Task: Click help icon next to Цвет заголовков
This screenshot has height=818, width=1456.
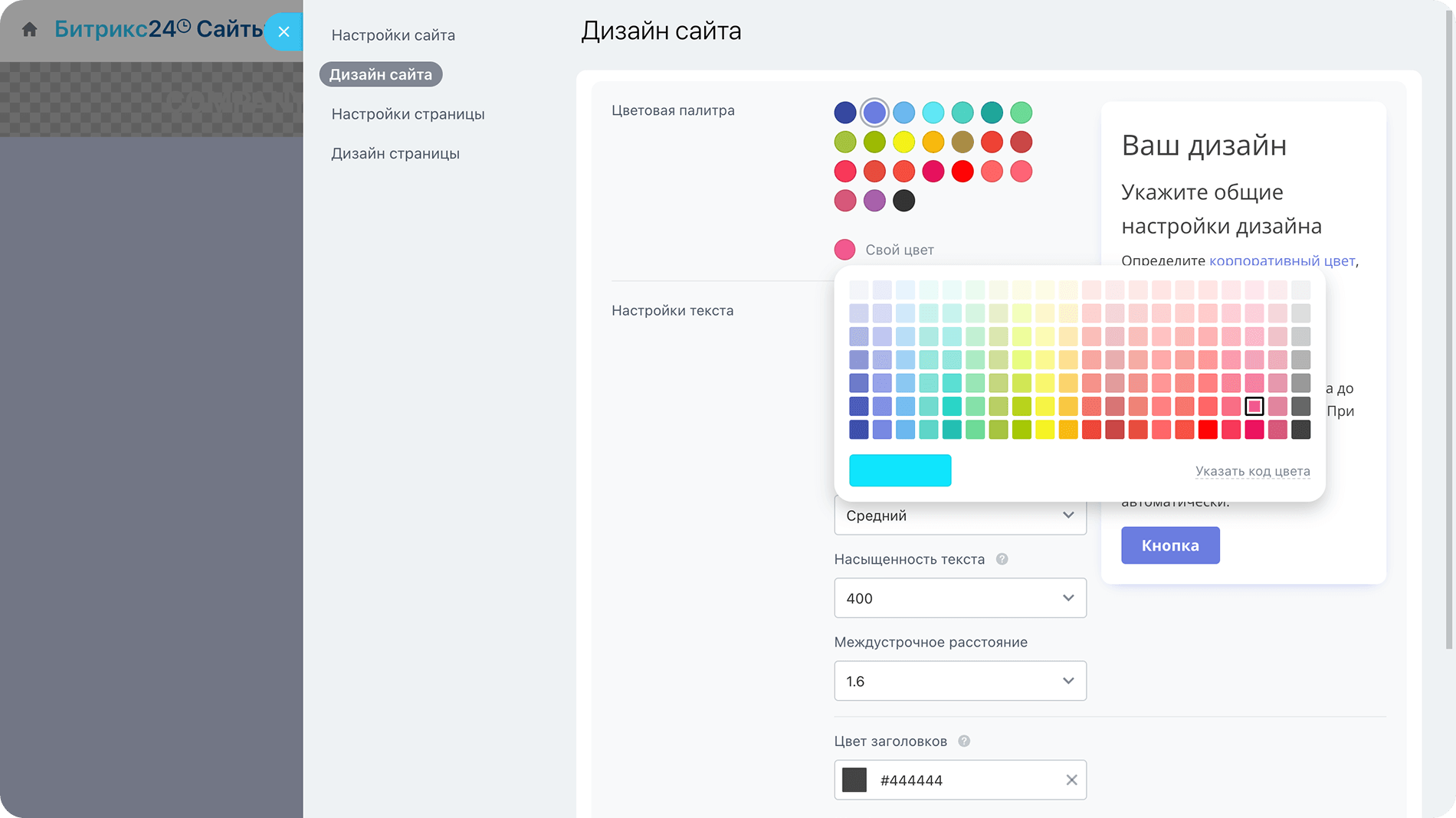Action: pyautogui.click(x=964, y=741)
